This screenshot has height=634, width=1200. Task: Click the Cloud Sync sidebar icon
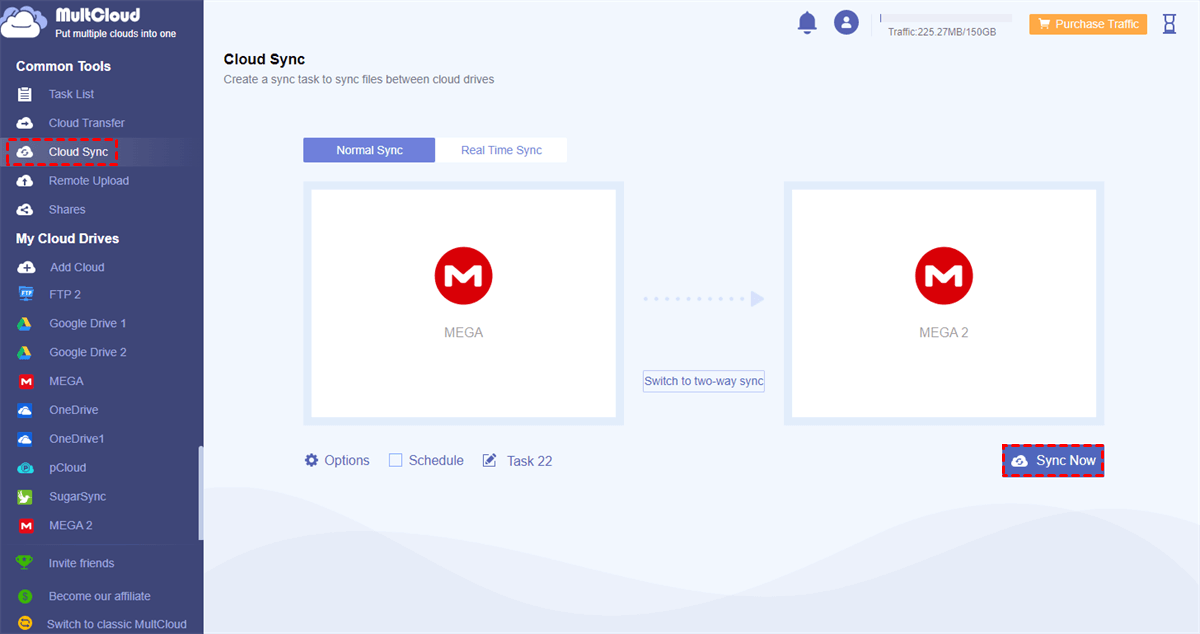coord(25,152)
